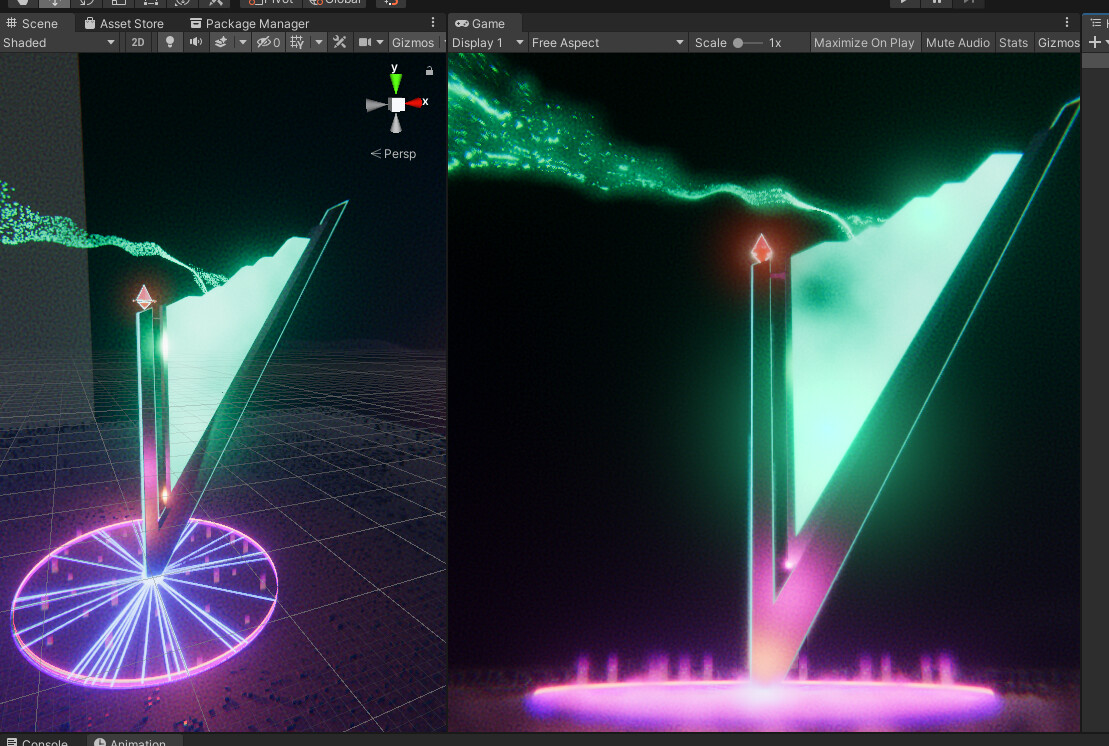Toggle Maximize On Play
Viewport: 1109px width, 746px height.
pos(864,42)
